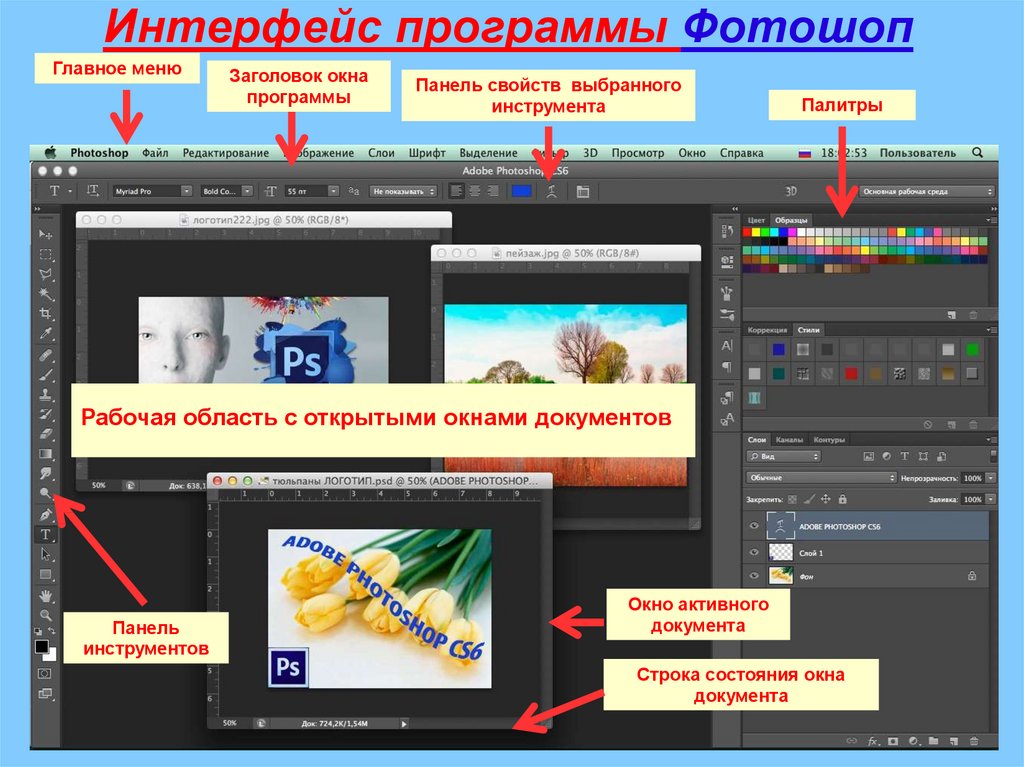The height and width of the screenshot is (767, 1024).
Task: Select the Pen tool
Action: 45,515
